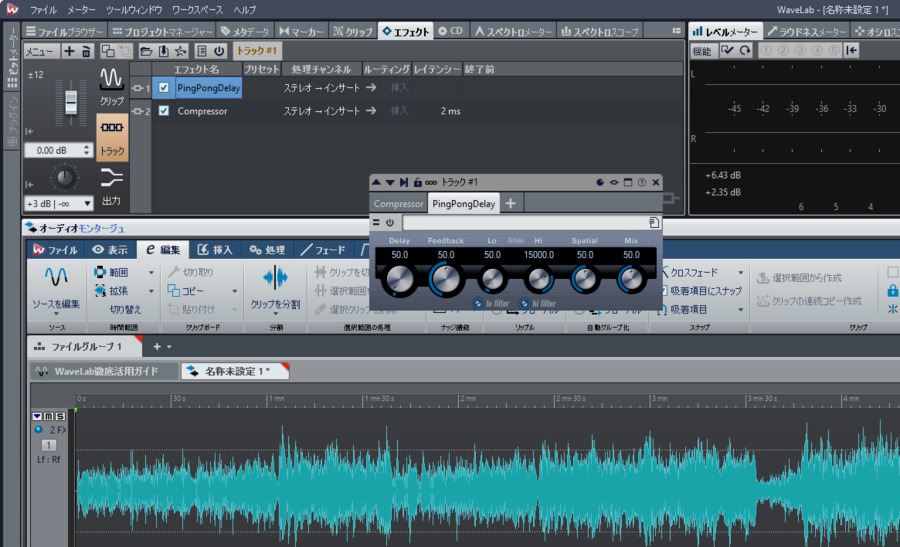Expand the クロスフェード dropdown arrow
Screen dimensions: 900x547
coord(740,273)
